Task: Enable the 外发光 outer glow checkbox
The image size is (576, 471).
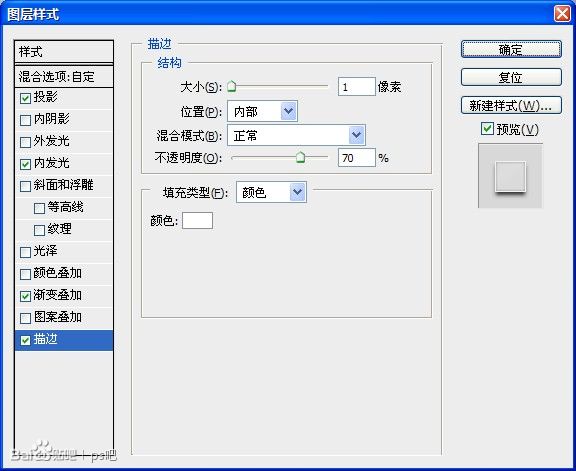Action: click(x=25, y=142)
